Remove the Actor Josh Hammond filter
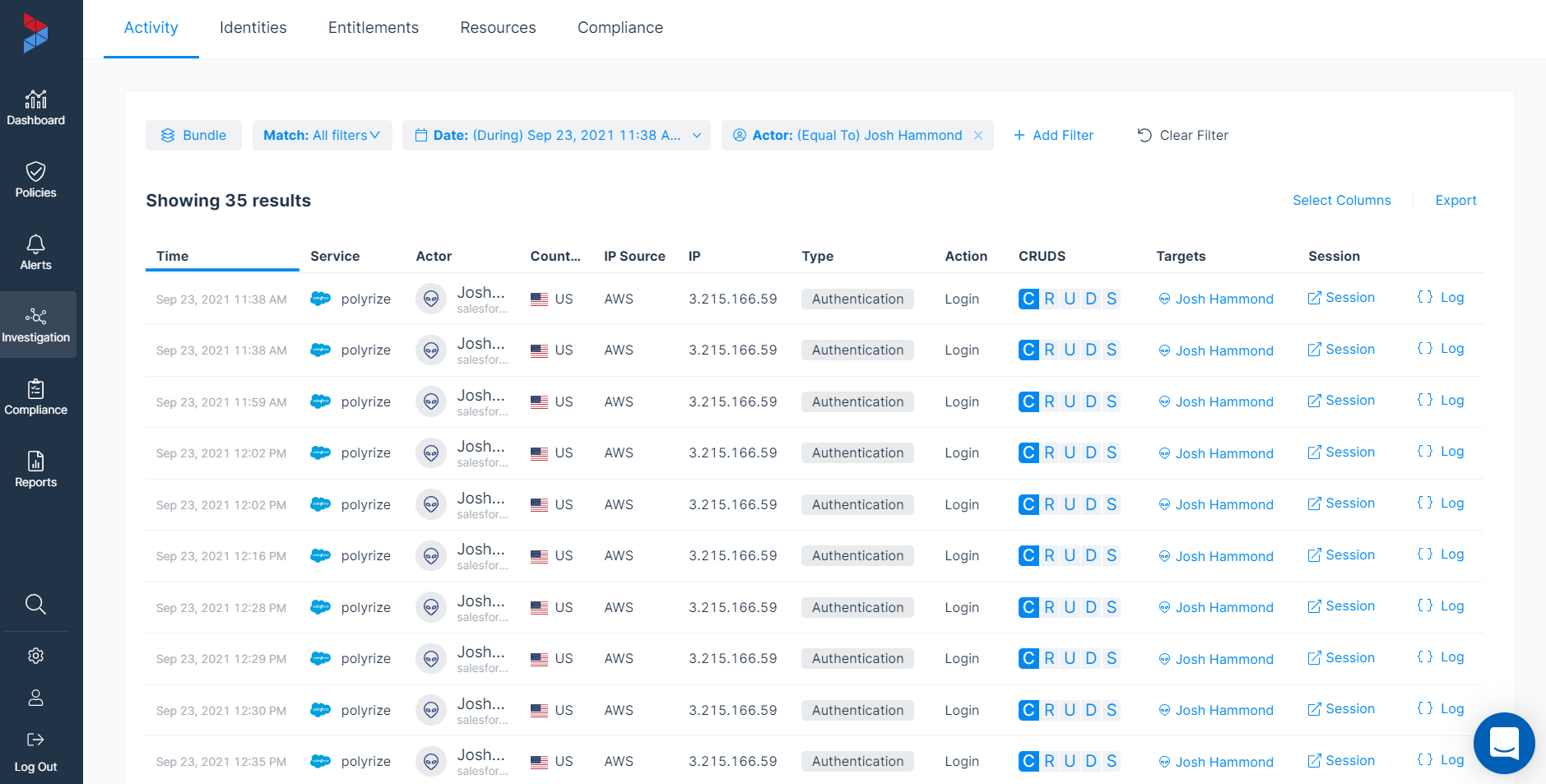This screenshot has width=1546, height=784. tap(978, 136)
